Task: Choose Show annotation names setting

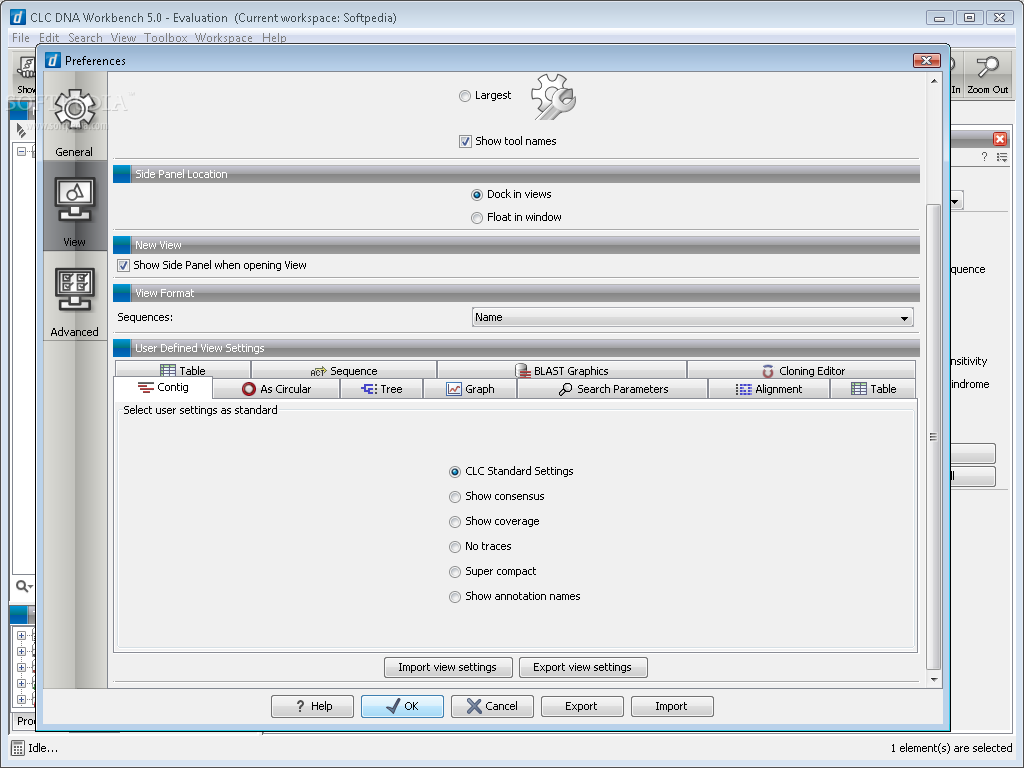Action: point(455,597)
